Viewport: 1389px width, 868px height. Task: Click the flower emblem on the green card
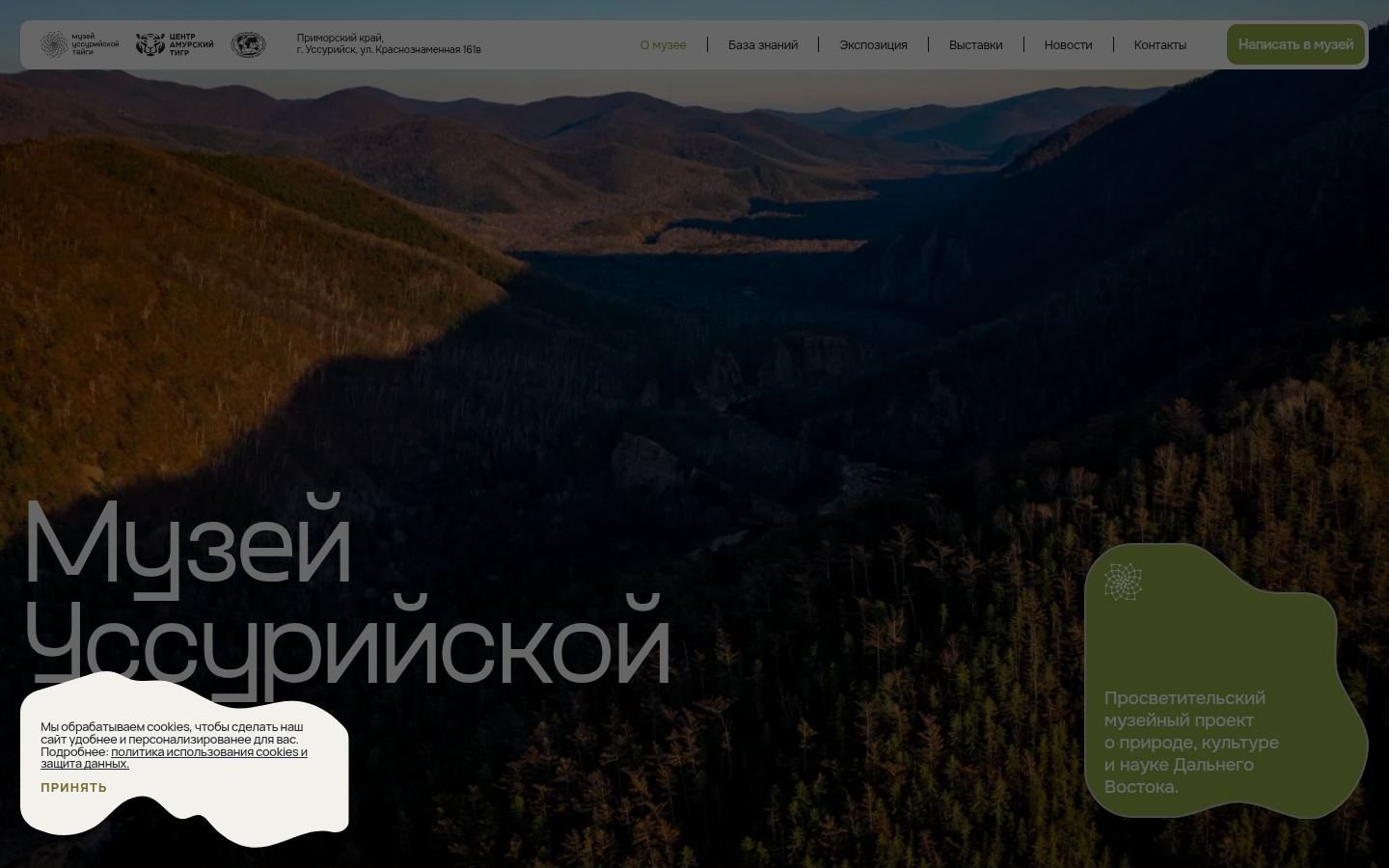click(1123, 583)
